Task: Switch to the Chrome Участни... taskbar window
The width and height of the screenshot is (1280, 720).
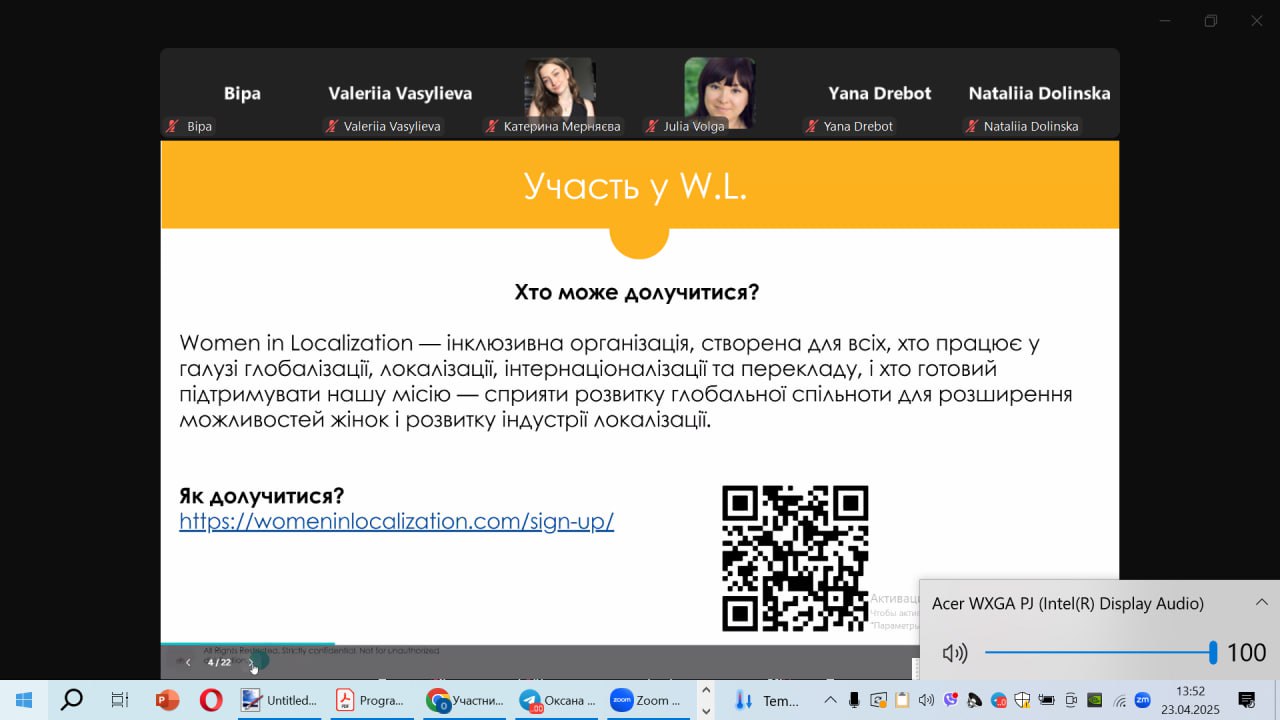Action: [465, 700]
